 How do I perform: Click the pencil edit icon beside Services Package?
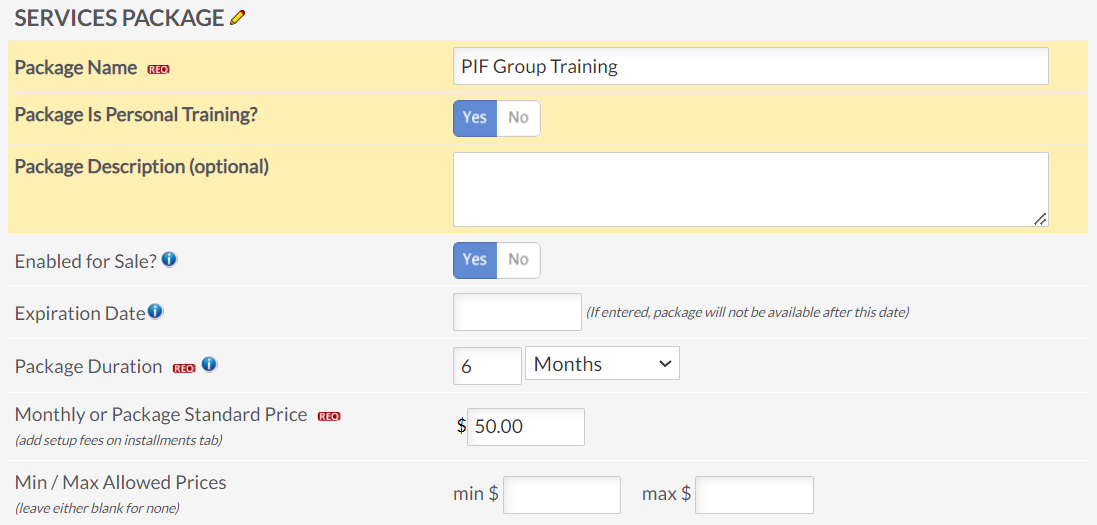(x=237, y=18)
